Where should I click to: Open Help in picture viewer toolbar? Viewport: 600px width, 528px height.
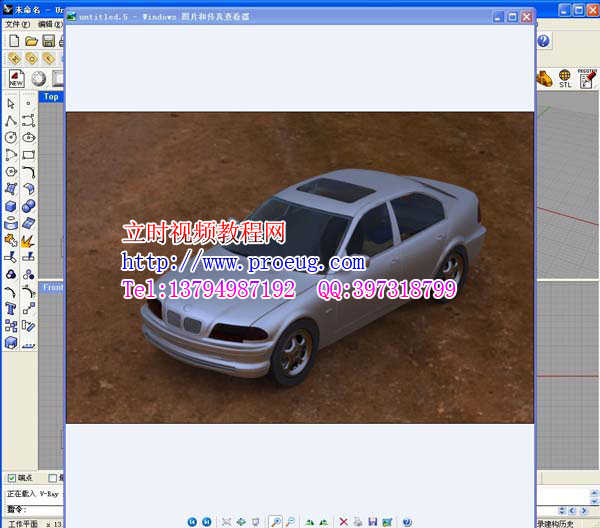coord(407,522)
